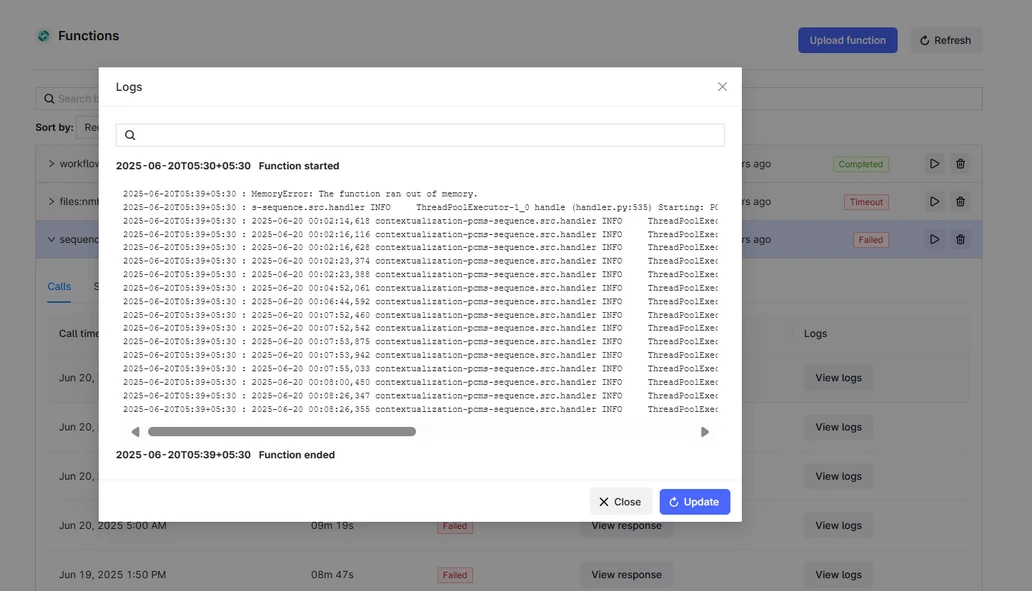Run the Completed workflow function play icon
This screenshot has width=1032, height=591.
934,164
